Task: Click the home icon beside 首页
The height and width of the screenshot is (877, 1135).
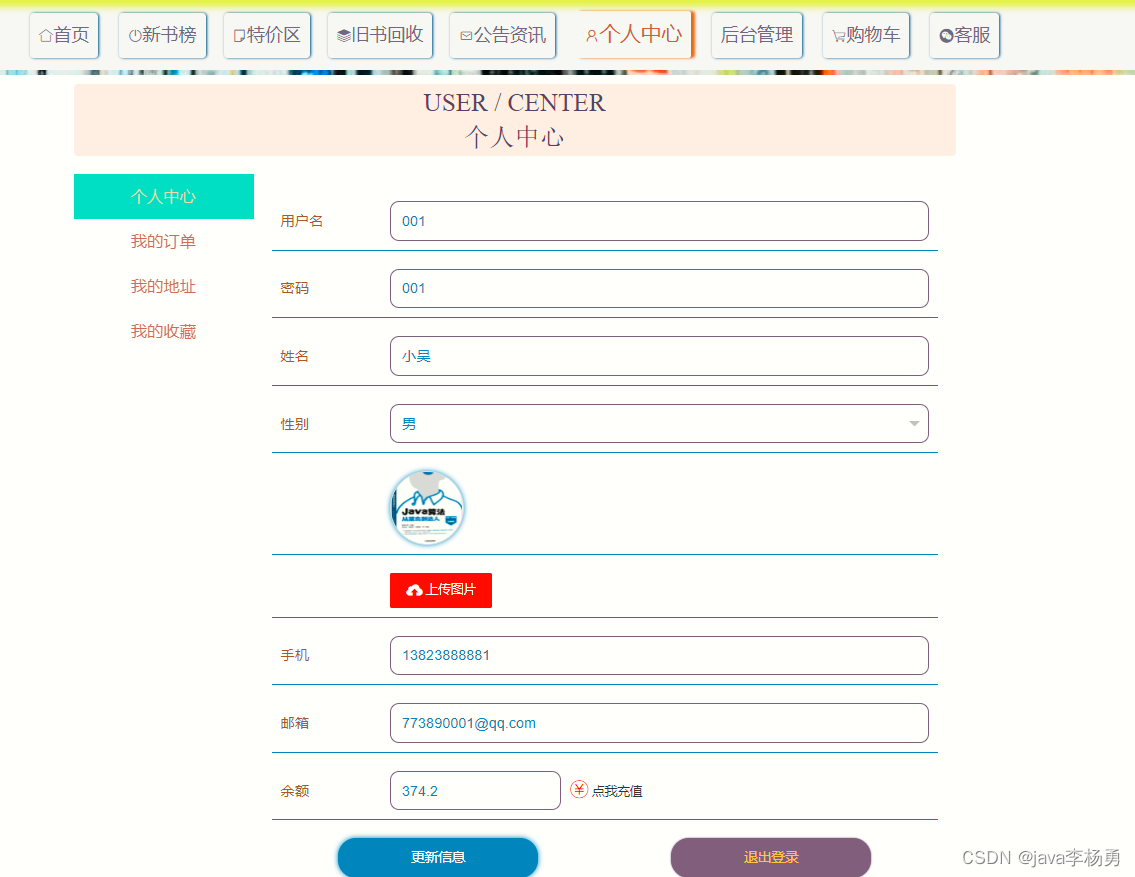Action: (45, 36)
